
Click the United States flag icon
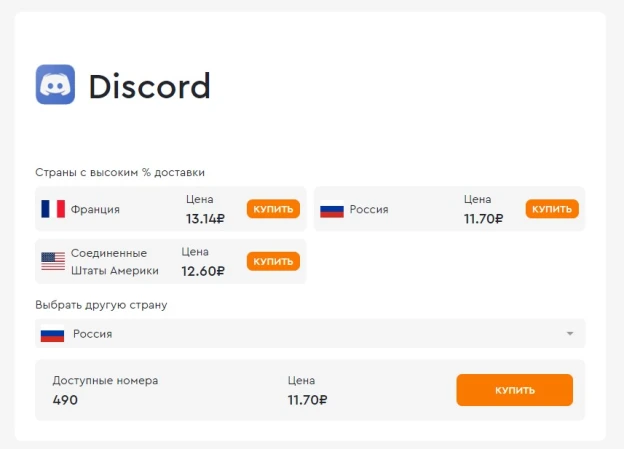click(x=53, y=262)
